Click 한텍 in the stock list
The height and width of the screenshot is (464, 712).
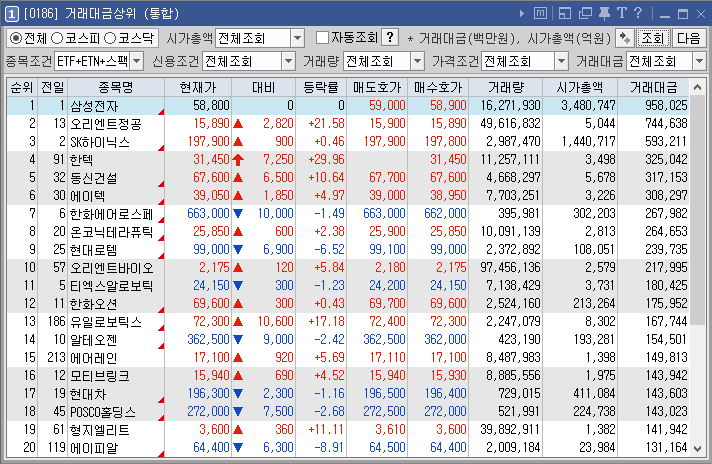[x=82, y=160]
